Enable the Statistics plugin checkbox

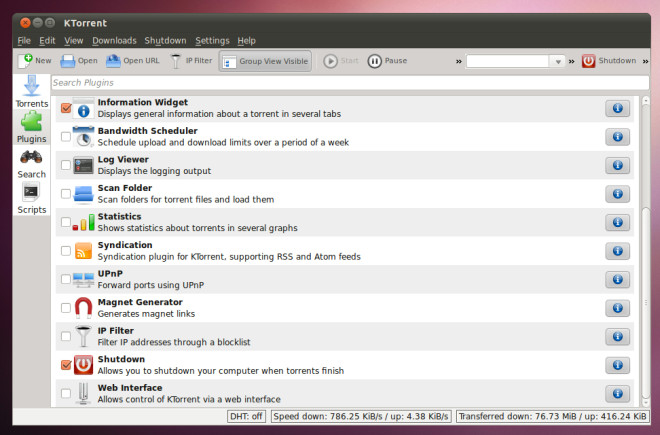coord(66,222)
